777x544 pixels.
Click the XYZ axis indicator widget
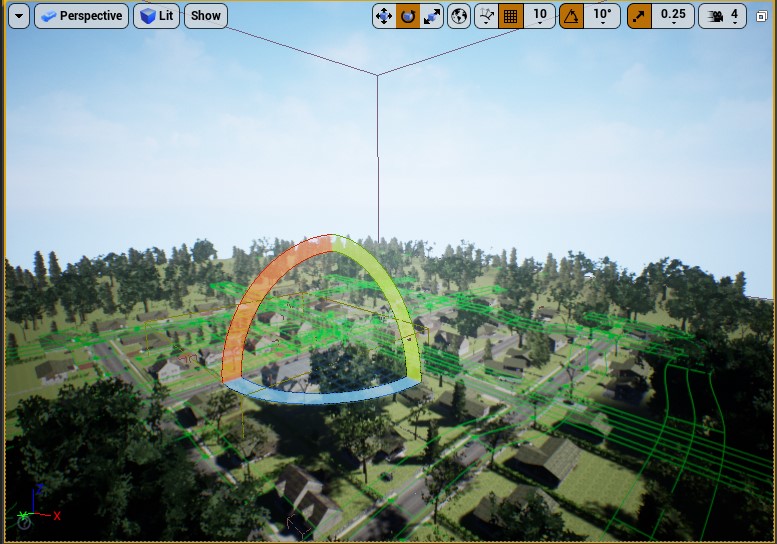coord(38,507)
